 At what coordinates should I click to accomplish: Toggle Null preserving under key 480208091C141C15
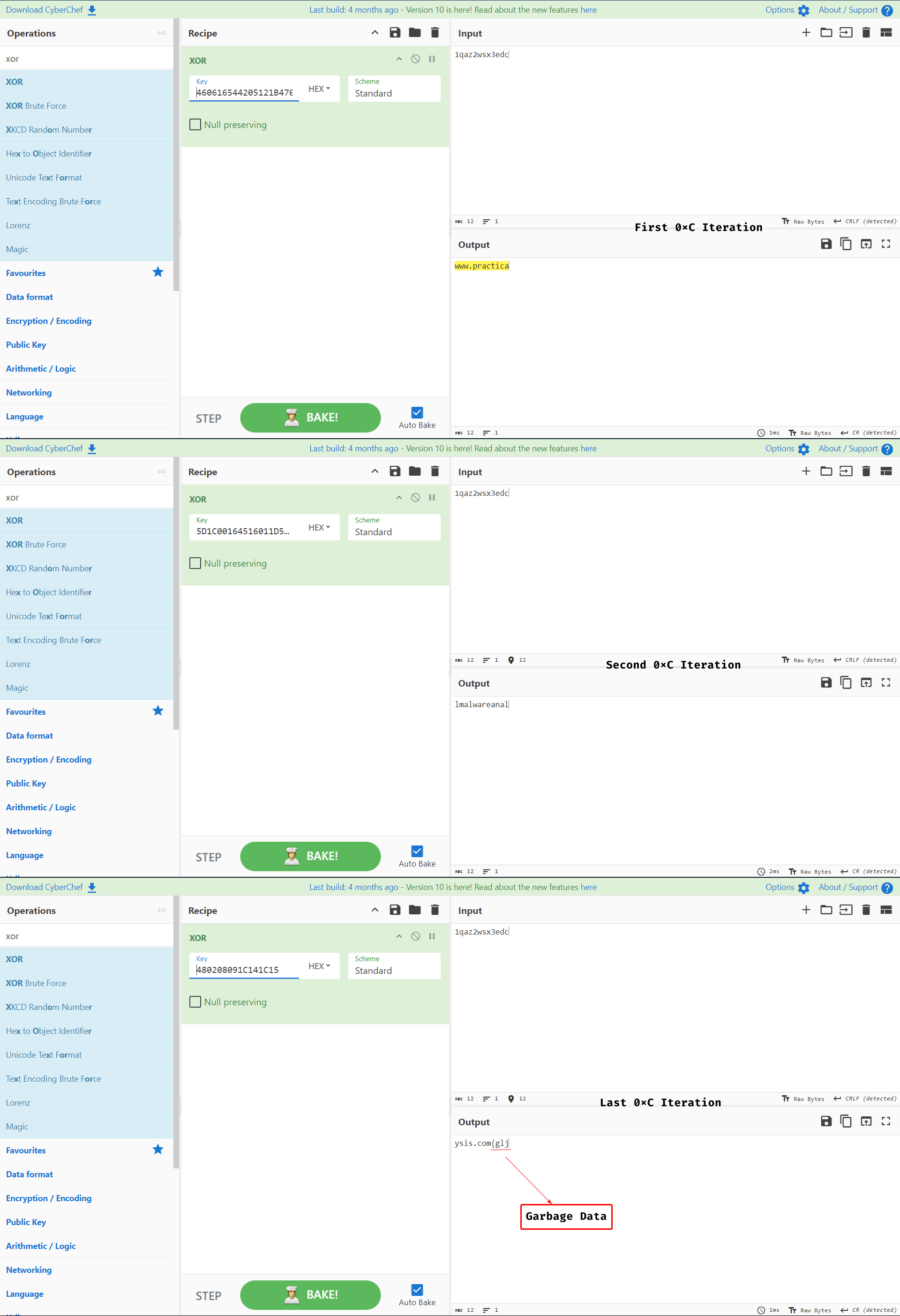[x=195, y=1002]
